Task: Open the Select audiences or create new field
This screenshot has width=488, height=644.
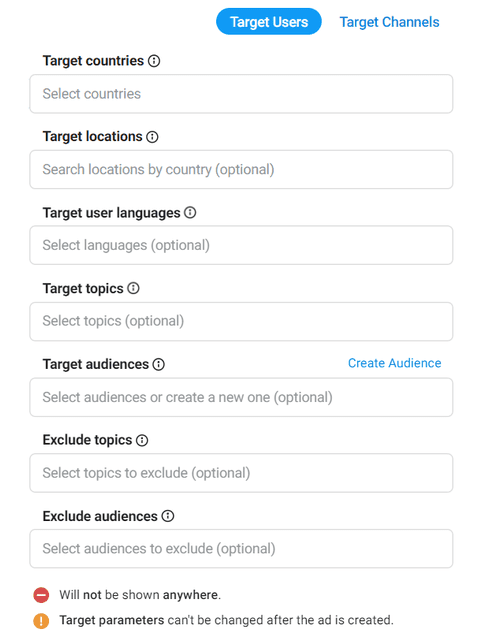Action: 241,397
